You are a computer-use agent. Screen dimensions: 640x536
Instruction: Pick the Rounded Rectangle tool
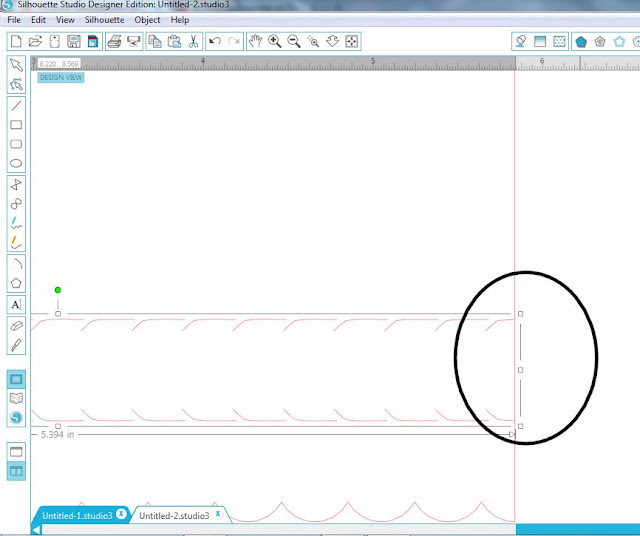pos(16,144)
